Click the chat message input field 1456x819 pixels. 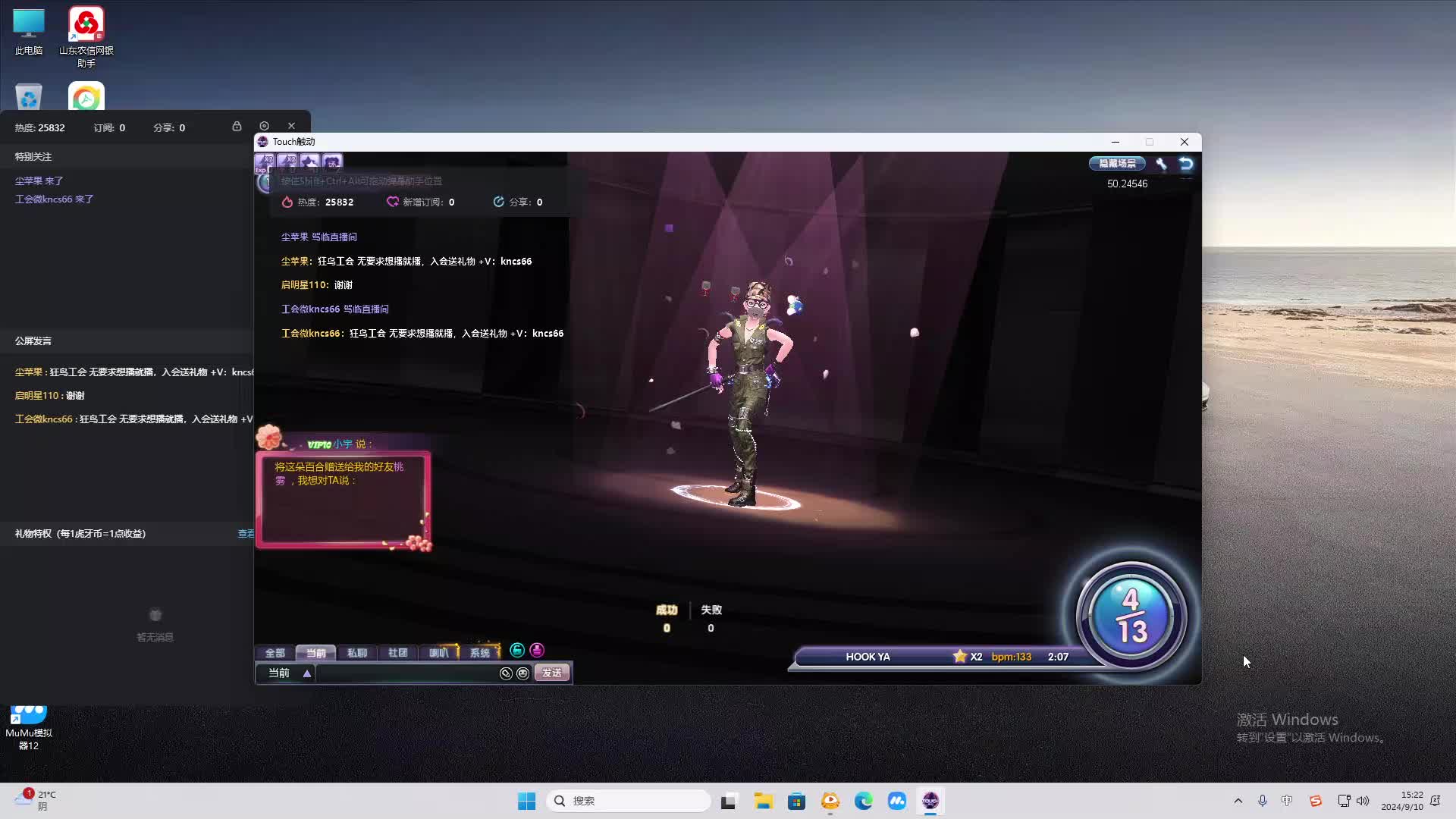[x=406, y=673]
